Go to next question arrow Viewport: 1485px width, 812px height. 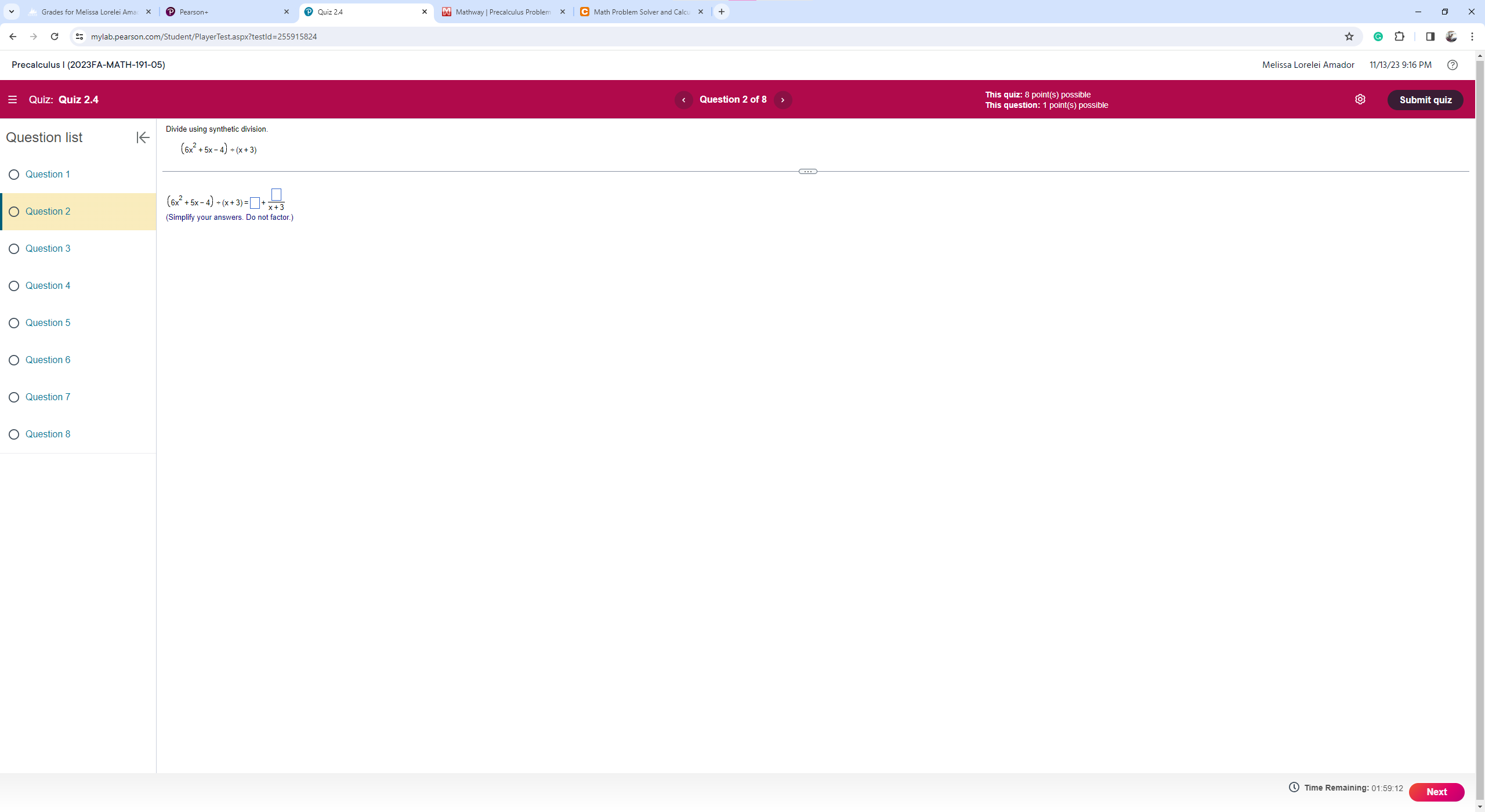click(783, 100)
